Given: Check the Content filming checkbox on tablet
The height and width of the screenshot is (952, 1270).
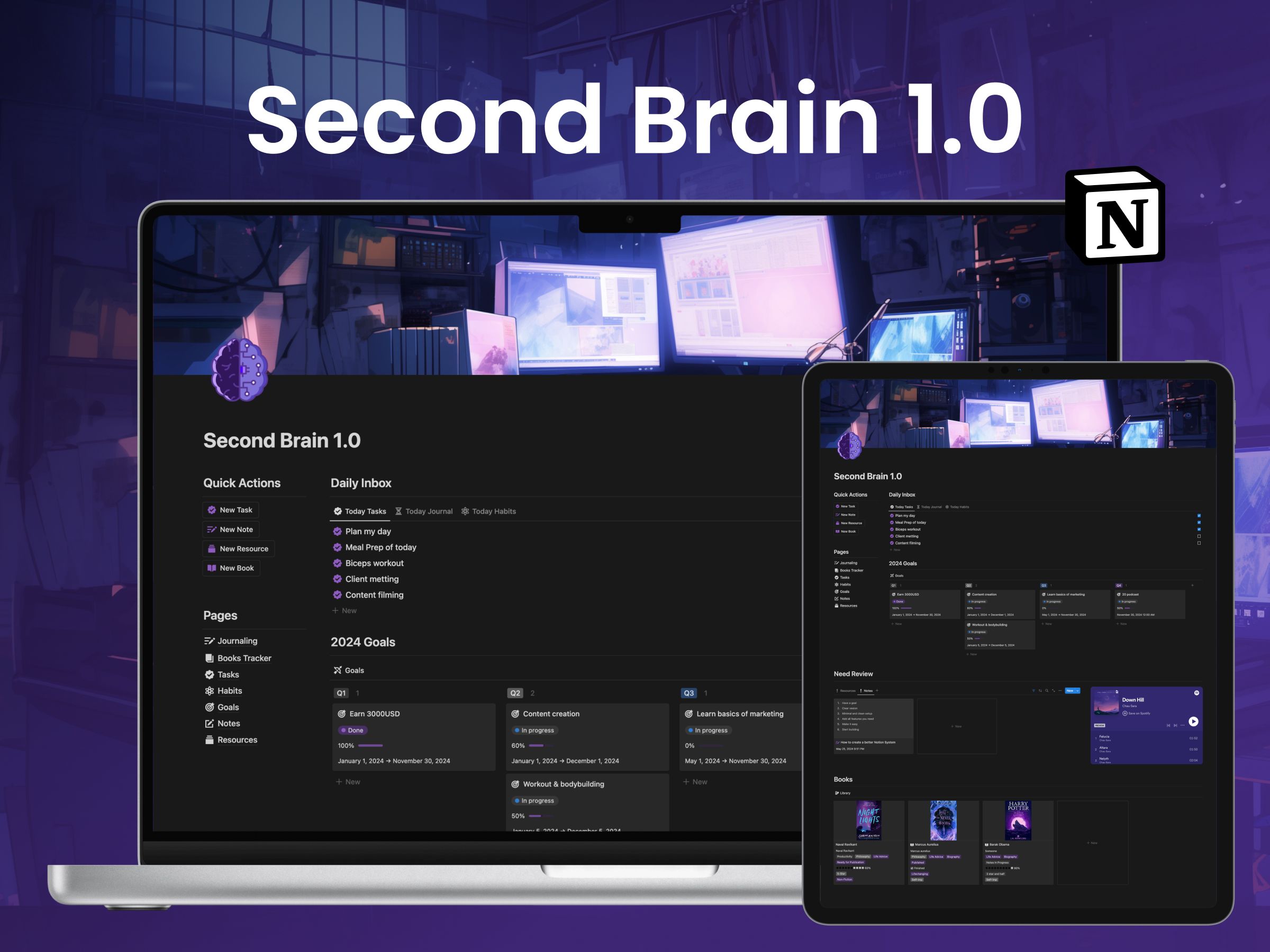Looking at the screenshot, I should click(1199, 543).
